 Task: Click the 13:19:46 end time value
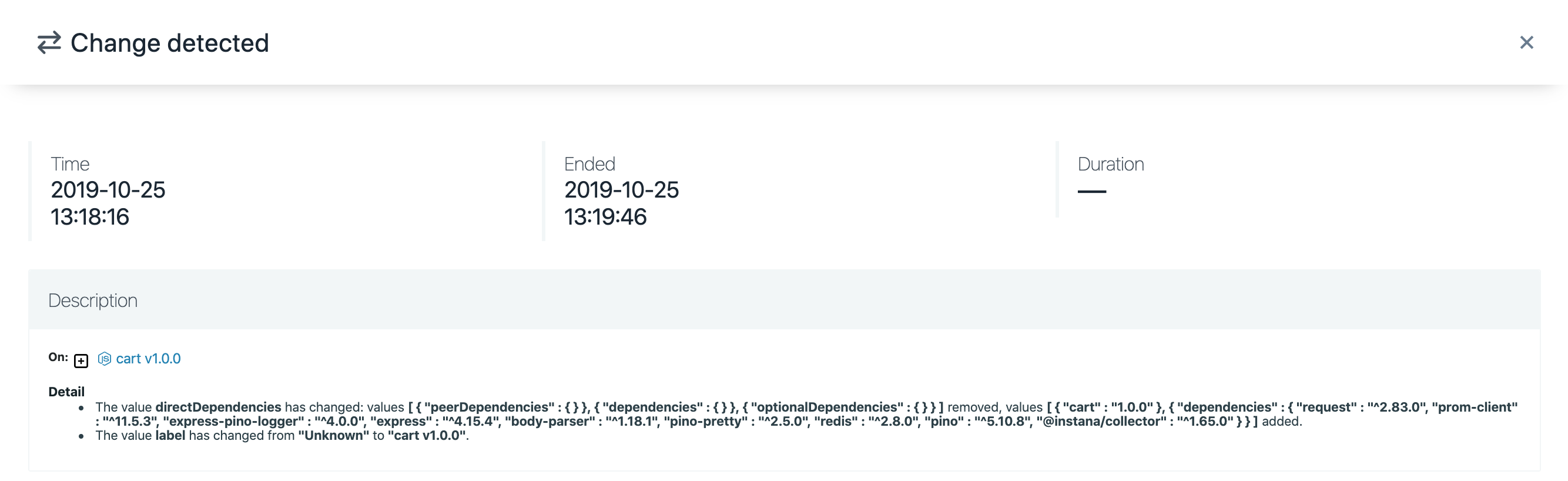coord(605,217)
